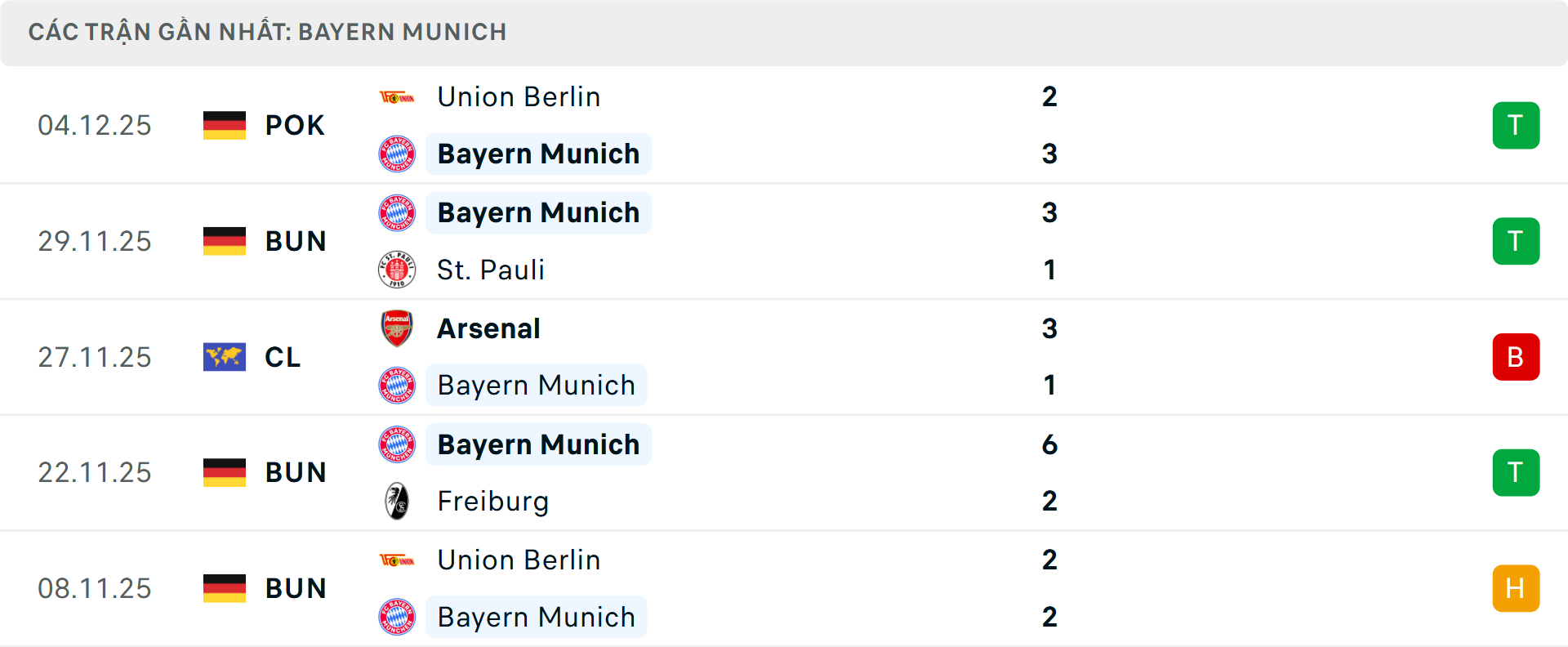Open the Arsenal crest icon

(398, 328)
